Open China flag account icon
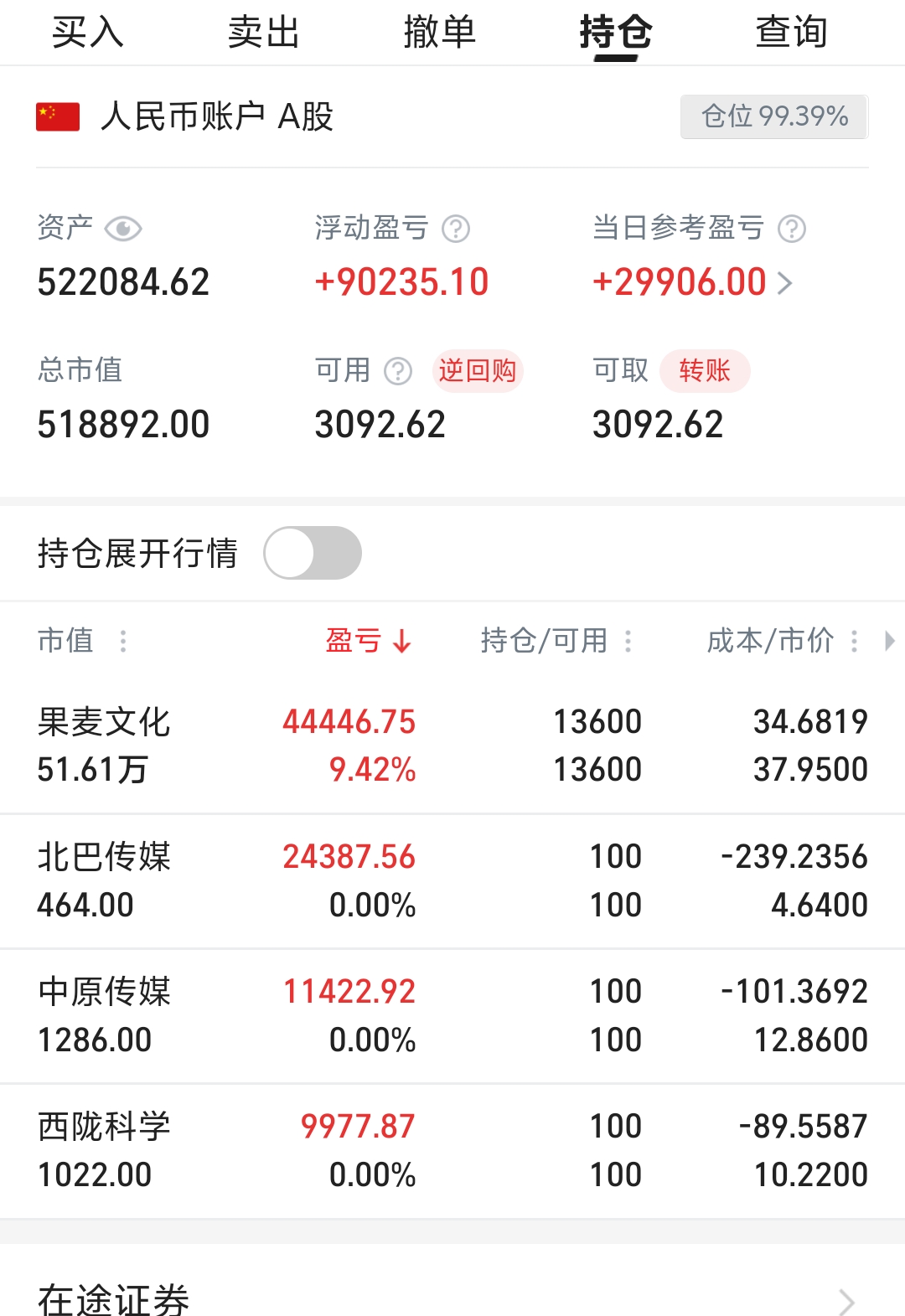Image resolution: width=905 pixels, height=1316 pixels. pyautogui.click(x=58, y=116)
